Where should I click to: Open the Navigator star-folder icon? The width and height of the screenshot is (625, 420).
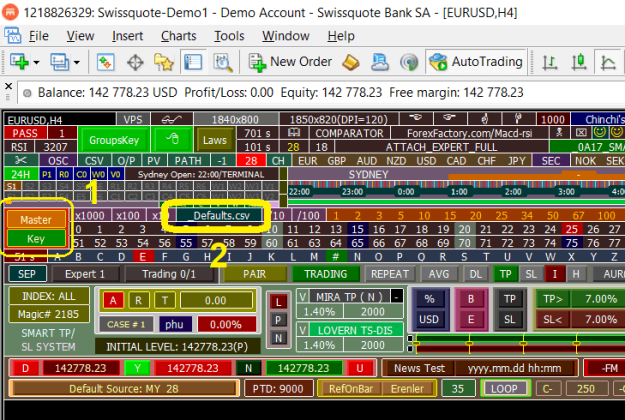[164, 63]
